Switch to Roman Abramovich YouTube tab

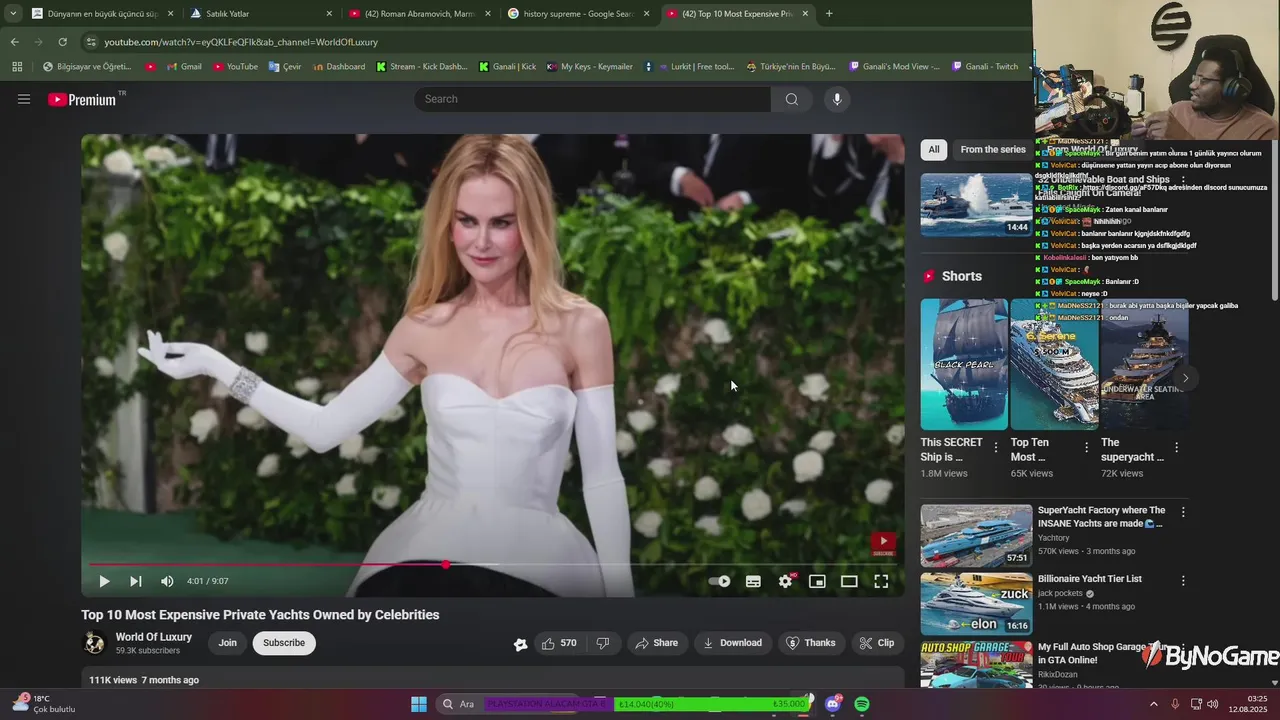point(418,14)
